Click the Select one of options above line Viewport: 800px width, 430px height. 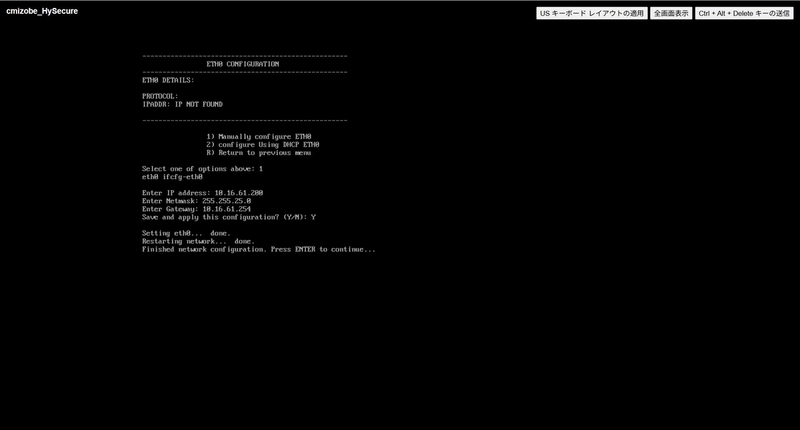(203, 169)
